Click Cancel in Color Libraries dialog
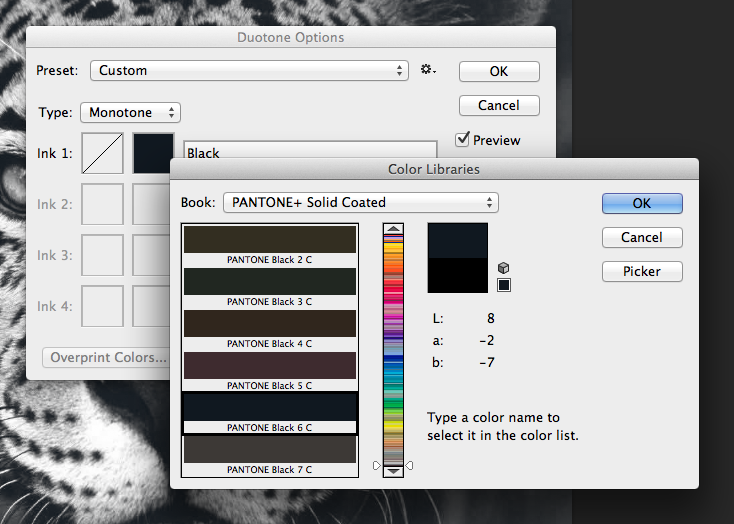This screenshot has height=524, width=734. (x=642, y=237)
